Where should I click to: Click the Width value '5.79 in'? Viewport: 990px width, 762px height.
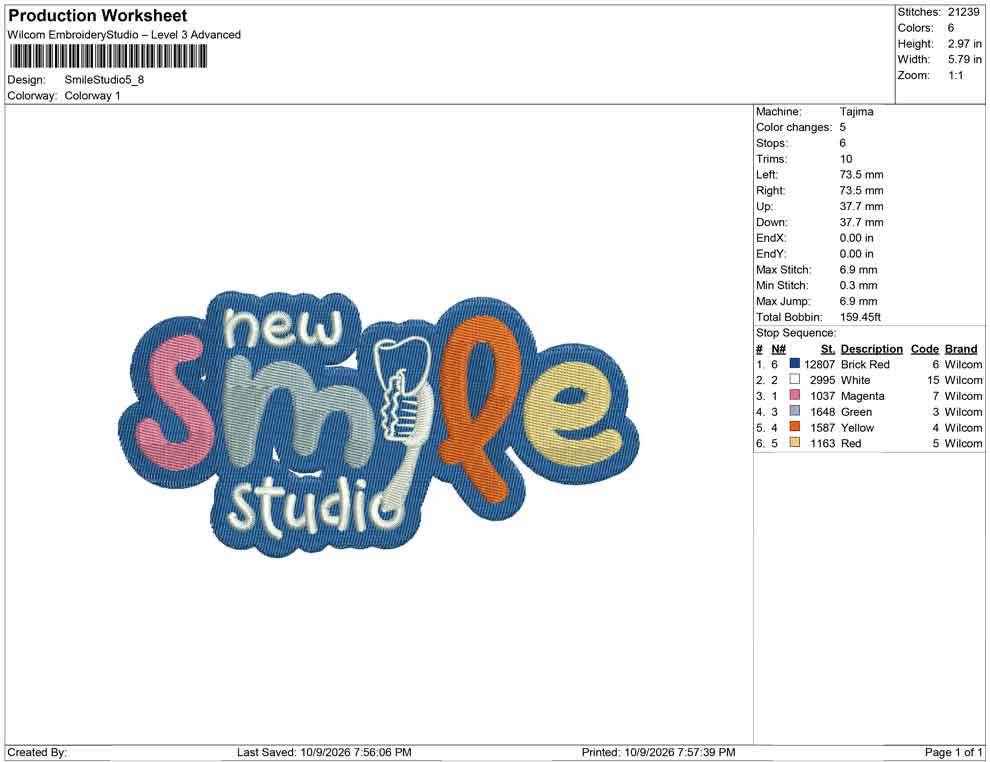point(964,59)
